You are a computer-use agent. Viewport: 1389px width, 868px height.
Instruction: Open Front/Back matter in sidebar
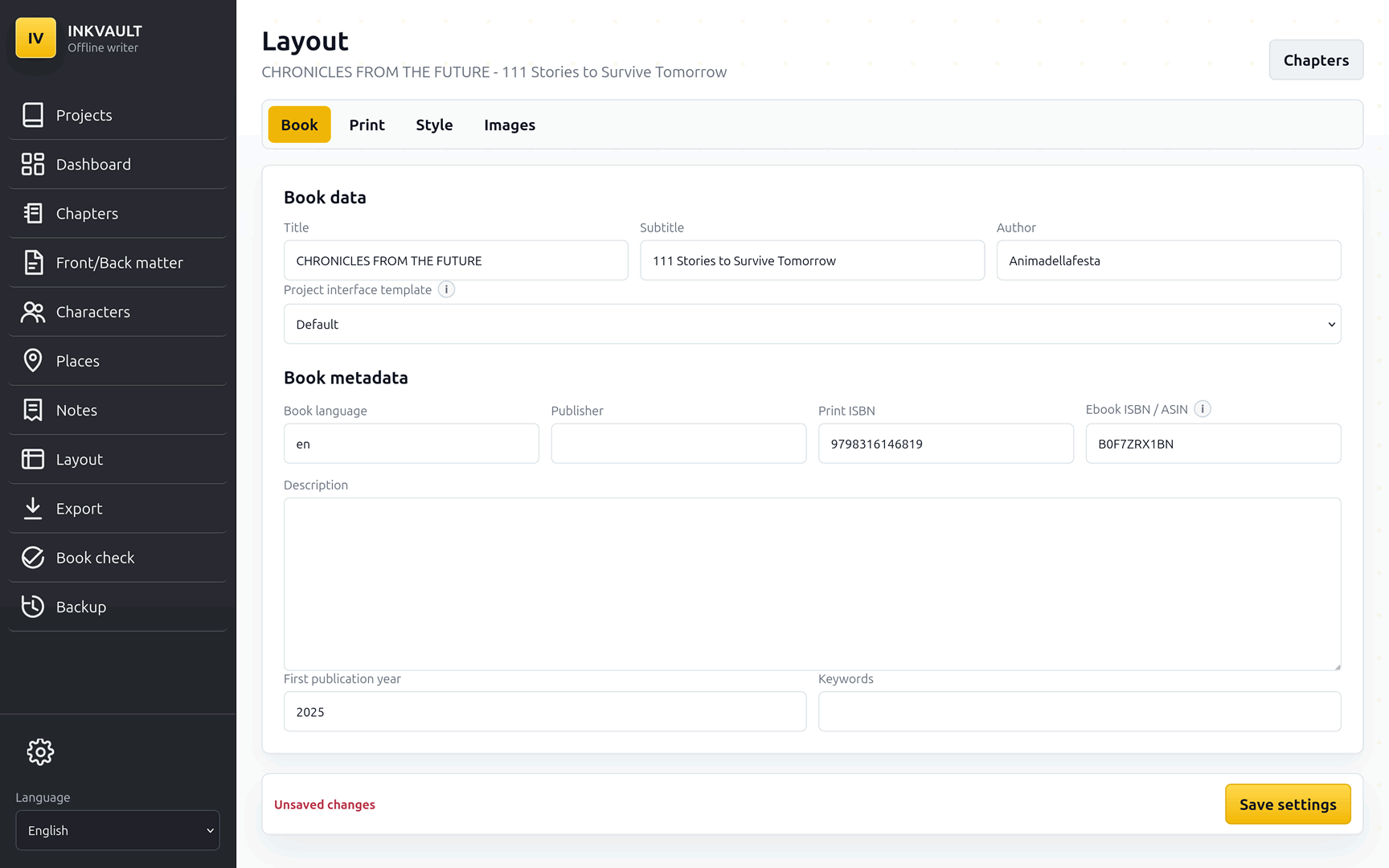(117, 262)
